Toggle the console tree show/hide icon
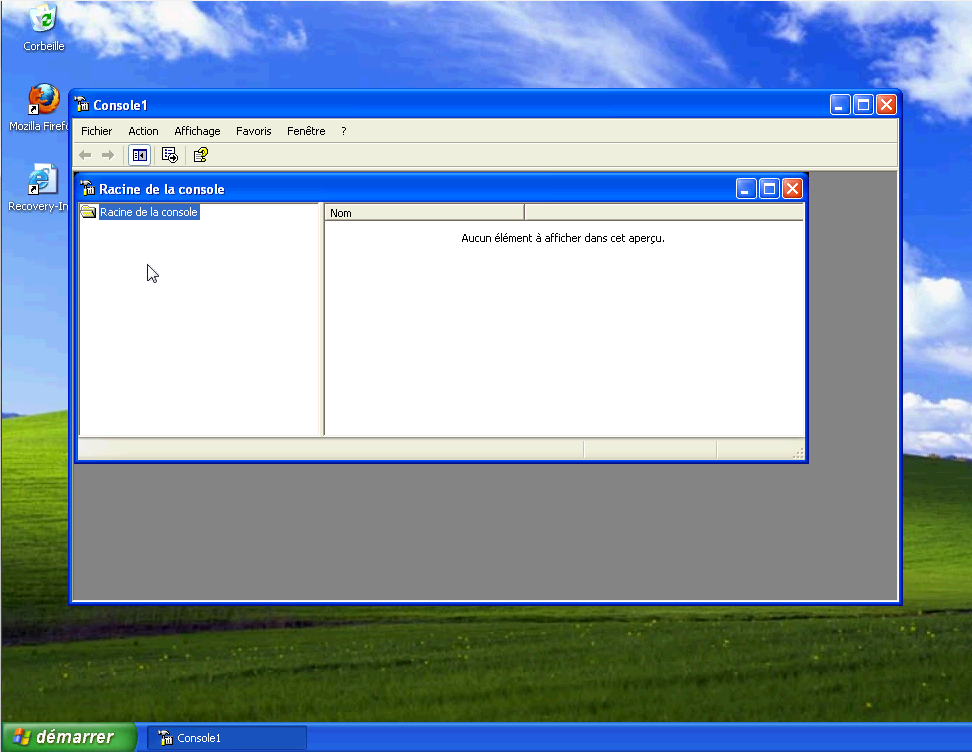The image size is (972, 752). [139, 155]
